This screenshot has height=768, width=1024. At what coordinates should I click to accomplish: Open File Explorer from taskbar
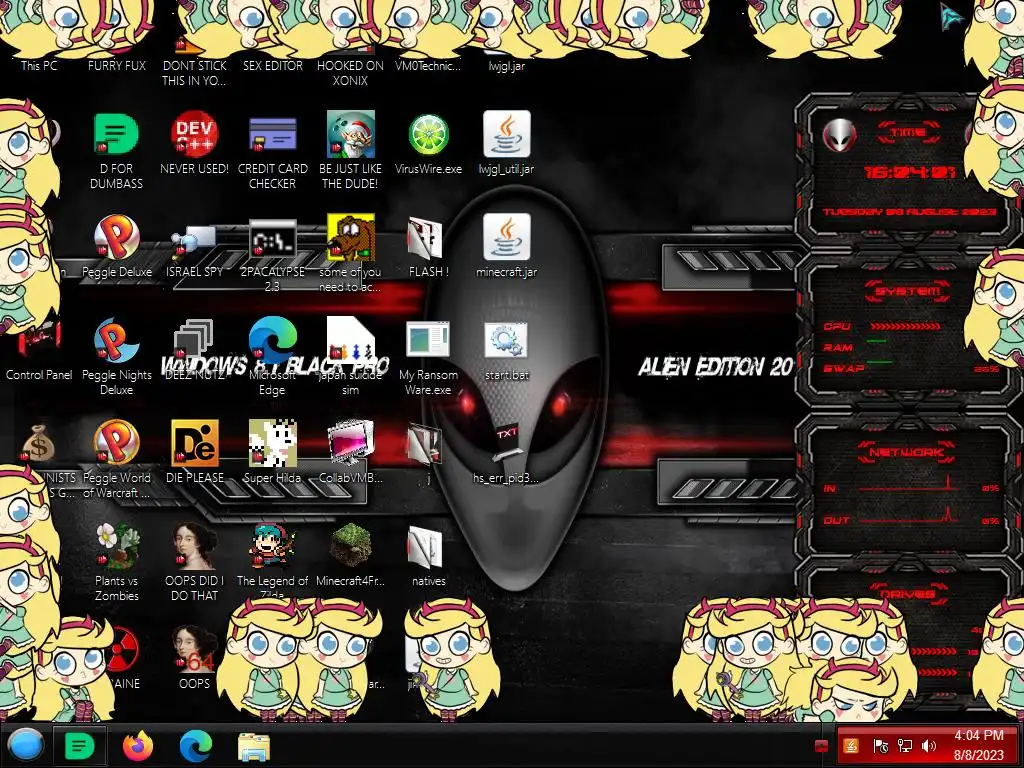point(254,747)
